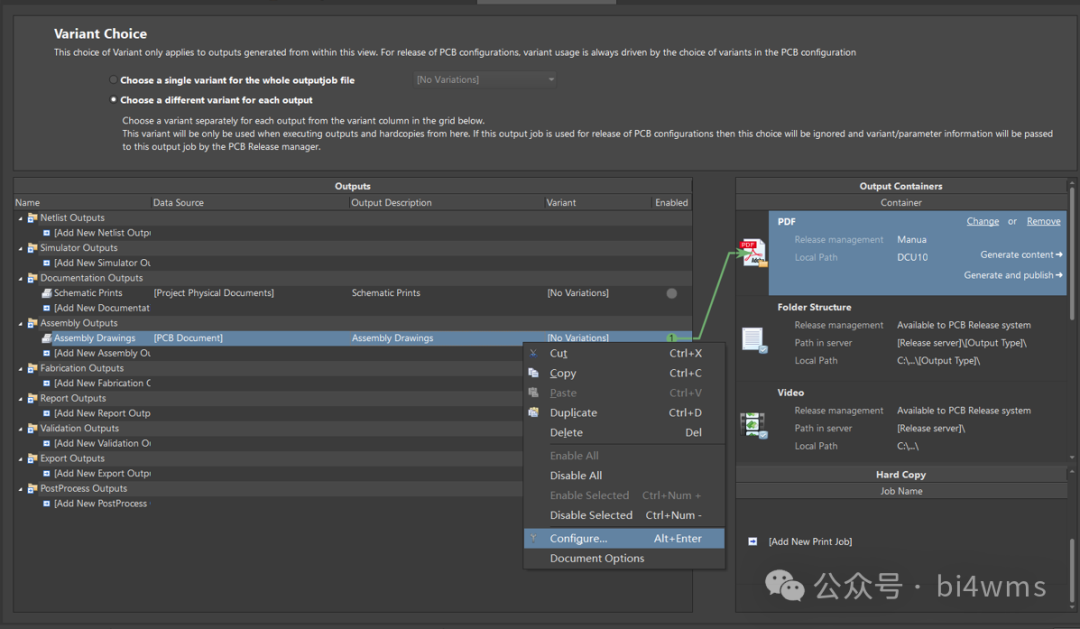Viewport: 1080px width, 629px height.
Task: Click the PDF container icon
Action: 752,252
